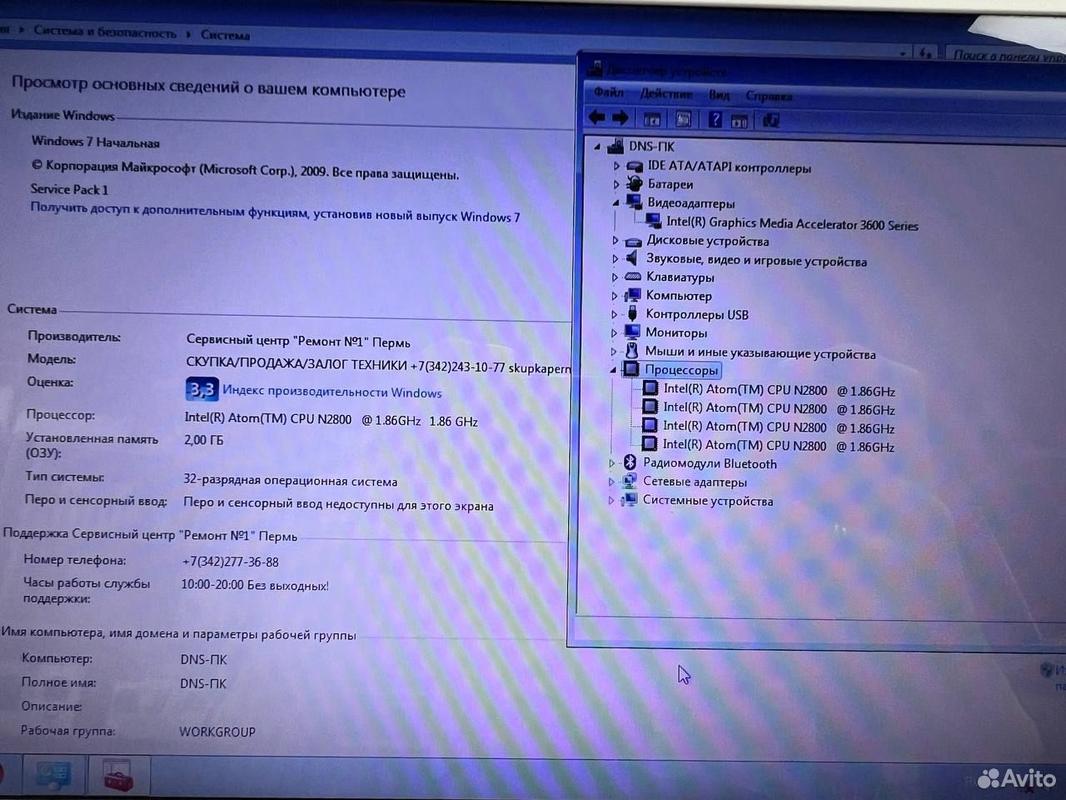Click the DNS-ПК computer root node
Screen dimensions: 1066x800
pyautogui.click(x=651, y=145)
